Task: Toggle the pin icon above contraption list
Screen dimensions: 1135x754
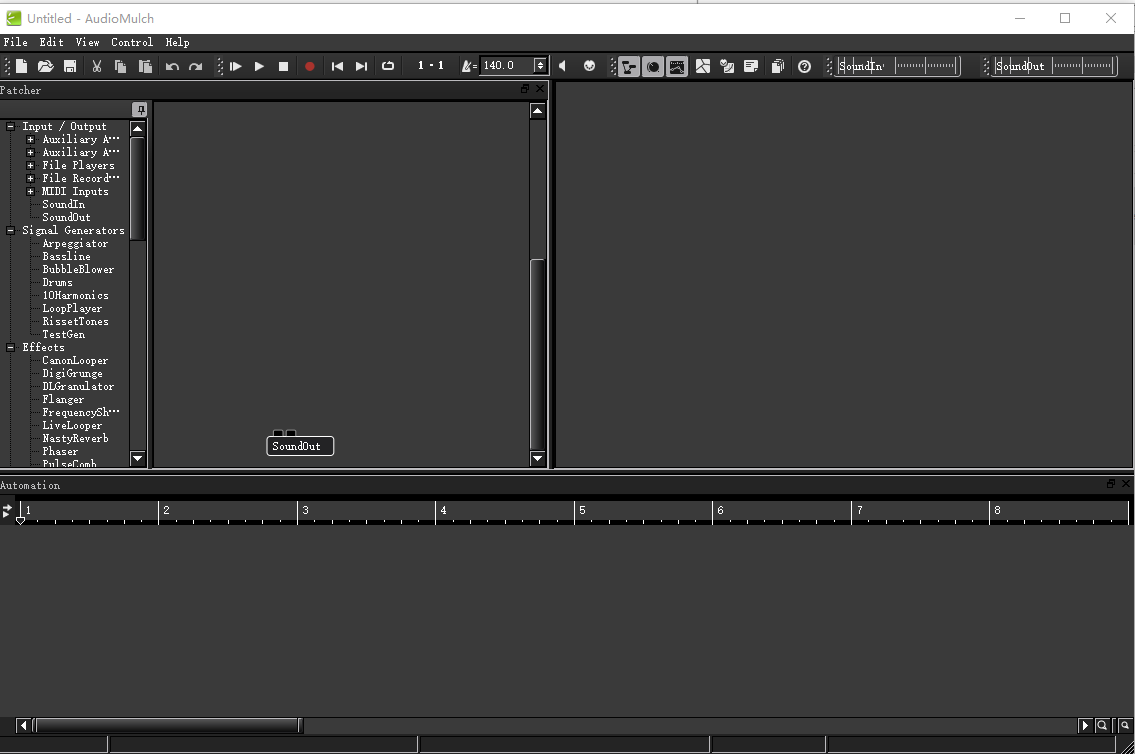Action: click(x=140, y=109)
